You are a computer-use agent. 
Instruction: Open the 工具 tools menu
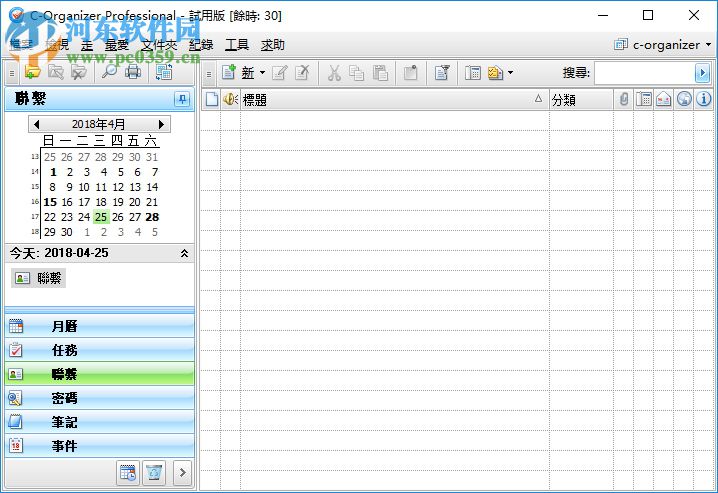pyautogui.click(x=237, y=45)
